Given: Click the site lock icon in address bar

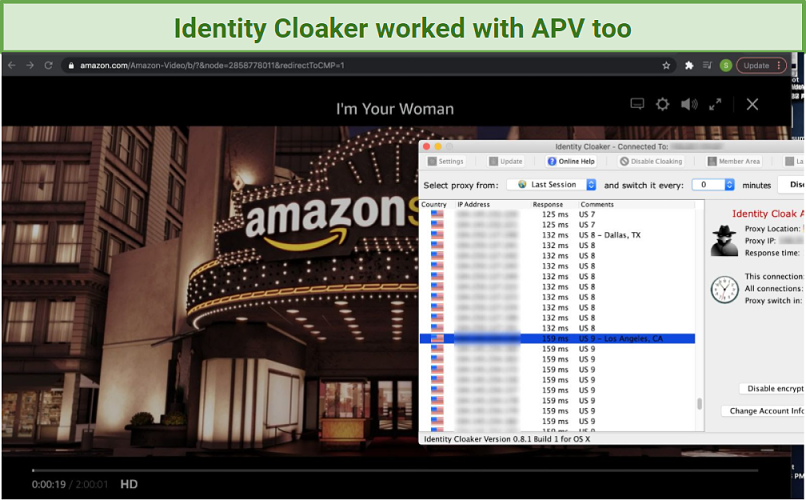Looking at the screenshot, I should (71, 65).
